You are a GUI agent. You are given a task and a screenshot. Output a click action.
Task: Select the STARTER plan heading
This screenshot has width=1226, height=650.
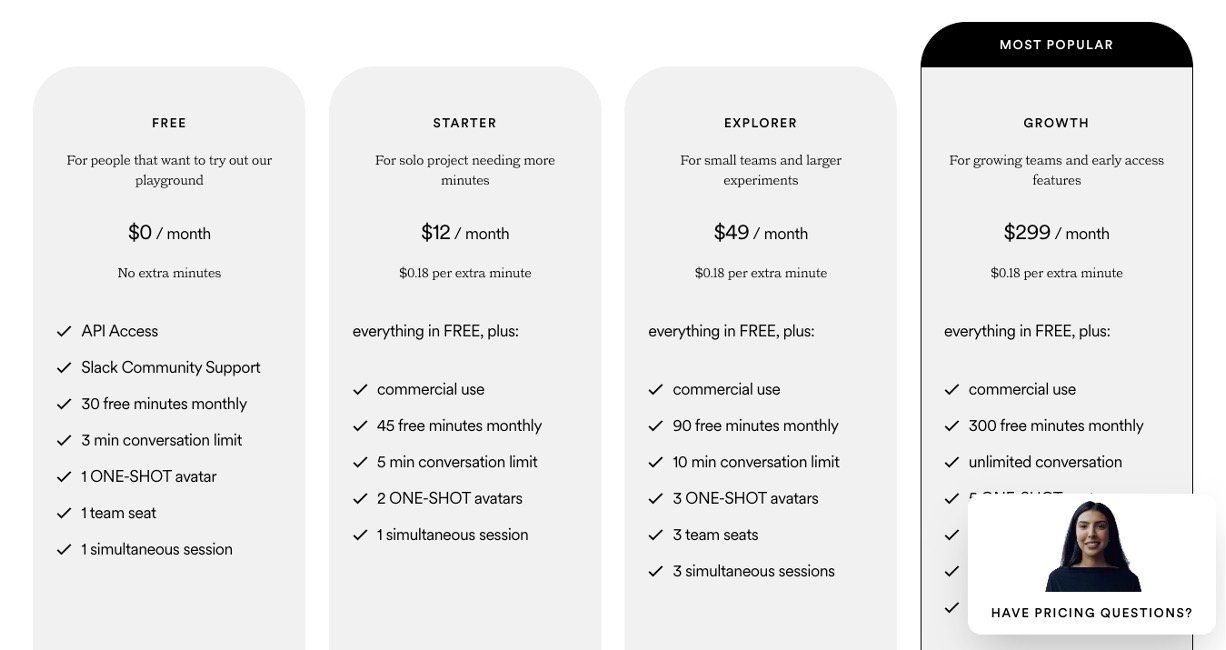tap(465, 123)
